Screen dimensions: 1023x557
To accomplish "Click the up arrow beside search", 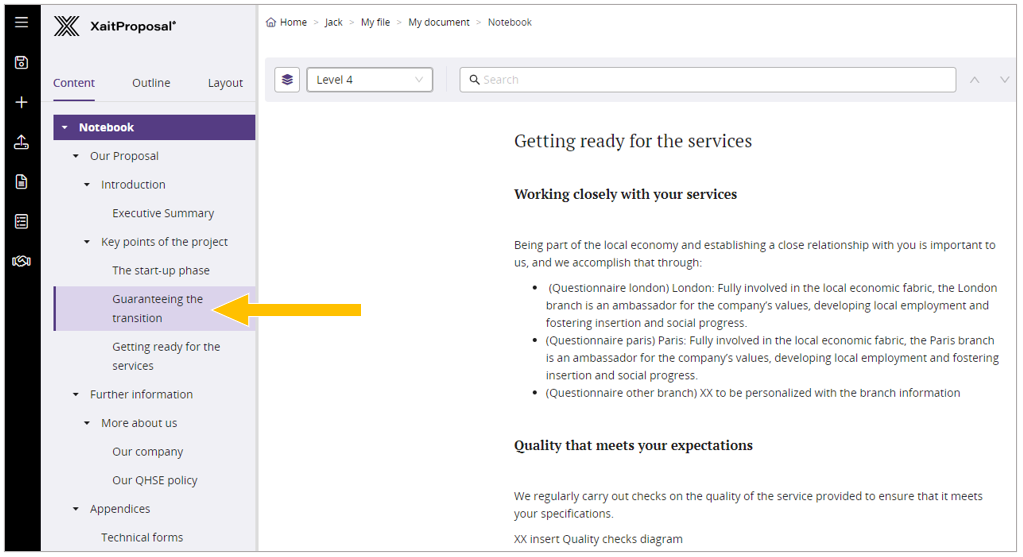I will [x=975, y=80].
